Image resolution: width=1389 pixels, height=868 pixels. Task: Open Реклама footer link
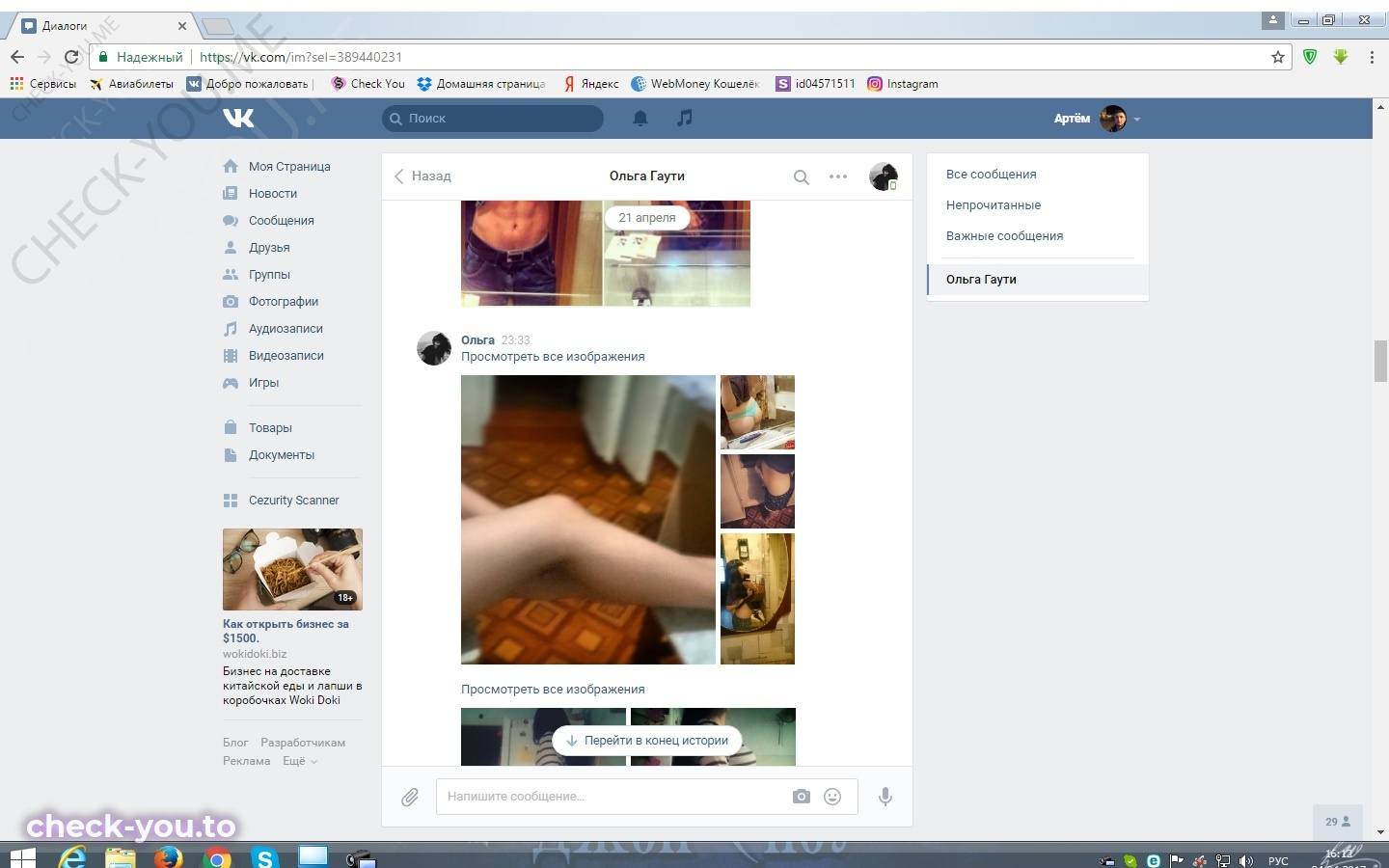pyautogui.click(x=246, y=761)
